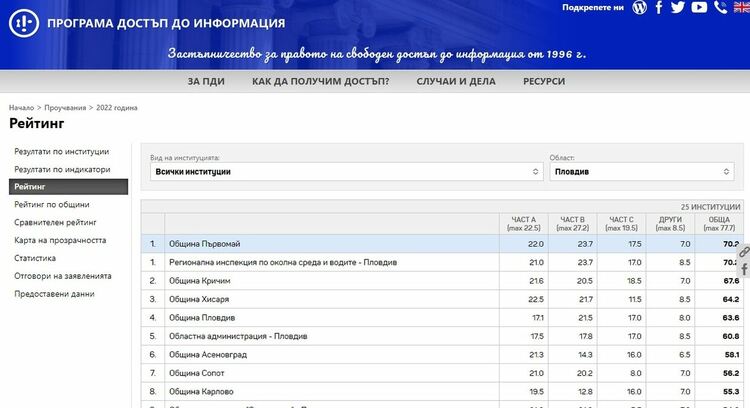Open the СЛУЧАИ И ДЕЛА menu
Image resolution: width=750 pixels, height=408 pixels.
click(x=456, y=81)
